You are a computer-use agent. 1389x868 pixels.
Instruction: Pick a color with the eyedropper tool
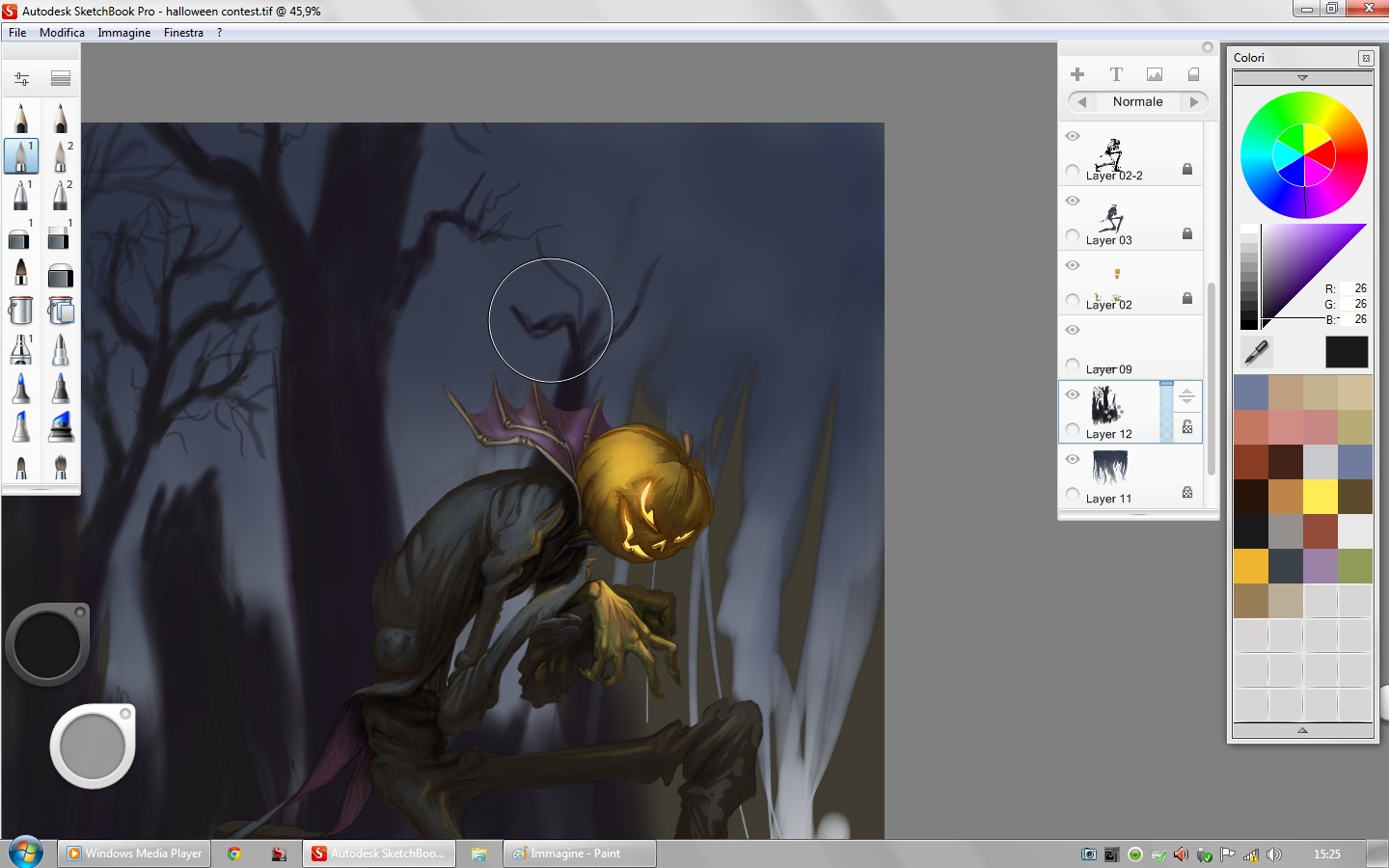pyautogui.click(x=1256, y=352)
